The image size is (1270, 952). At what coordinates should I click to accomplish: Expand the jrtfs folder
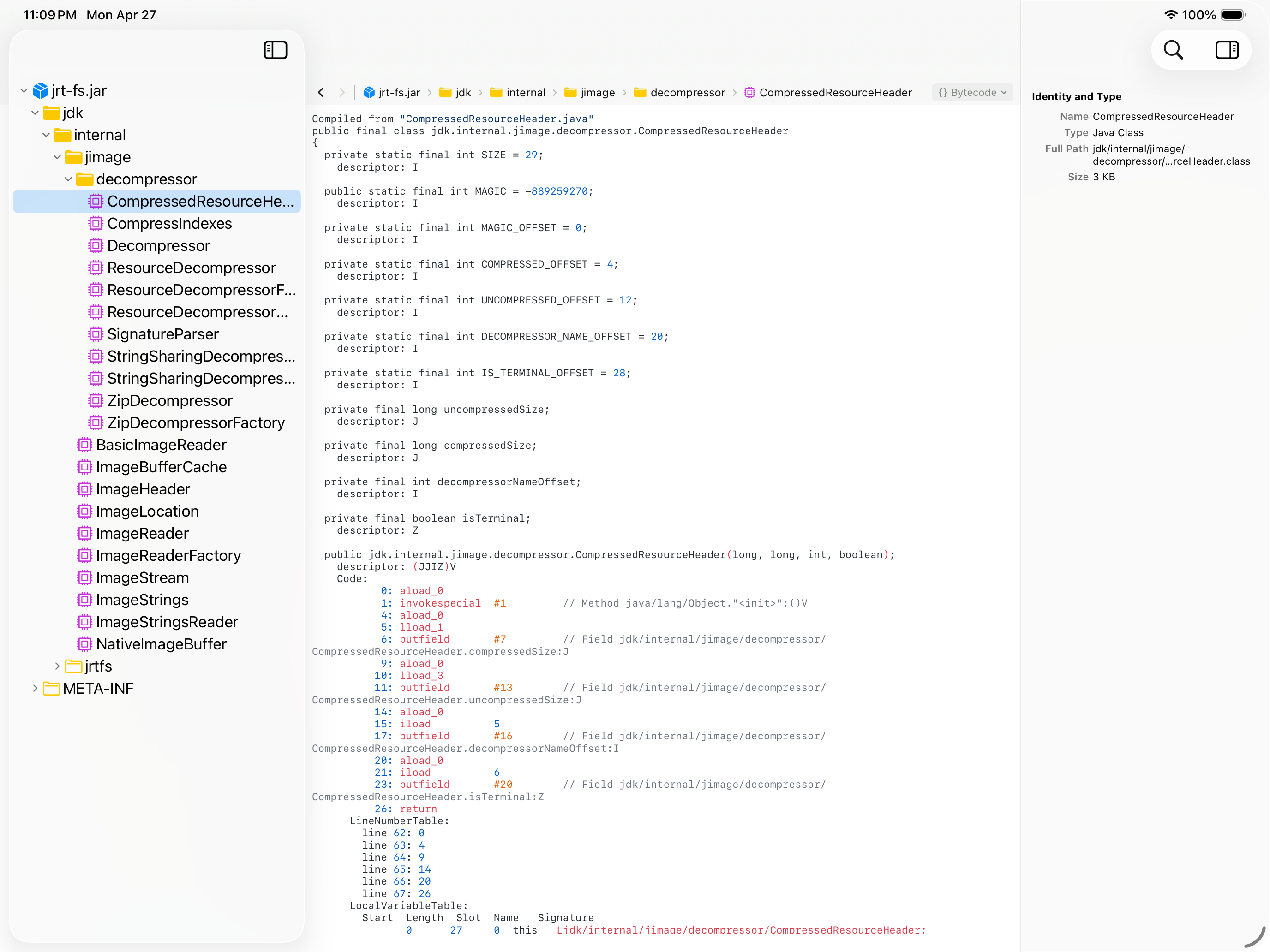click(57, 666)
